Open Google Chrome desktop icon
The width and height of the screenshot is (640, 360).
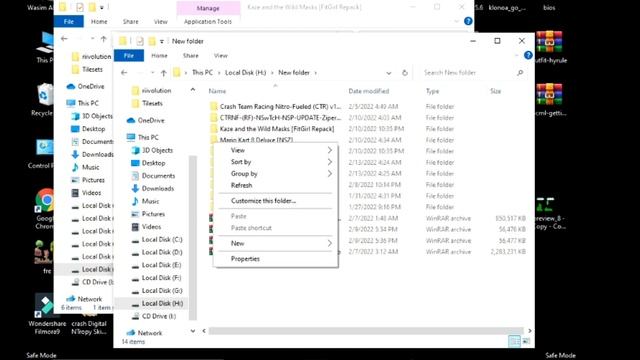click(x=45, y=209)
